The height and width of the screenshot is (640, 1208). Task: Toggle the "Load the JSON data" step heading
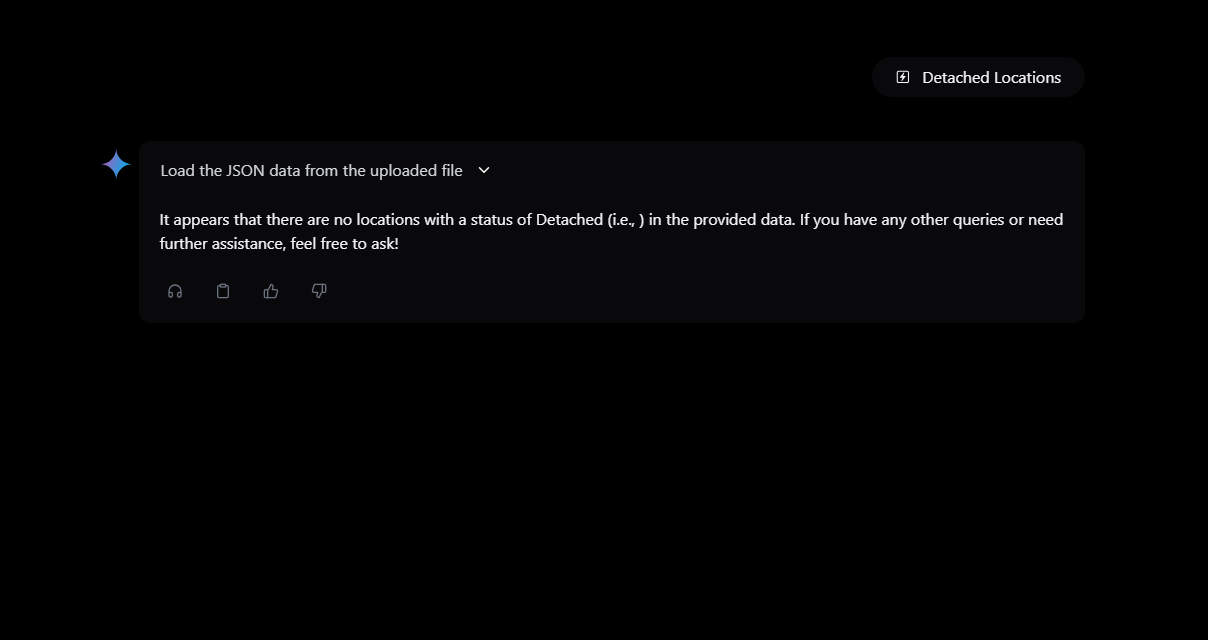tap(311, 171)
